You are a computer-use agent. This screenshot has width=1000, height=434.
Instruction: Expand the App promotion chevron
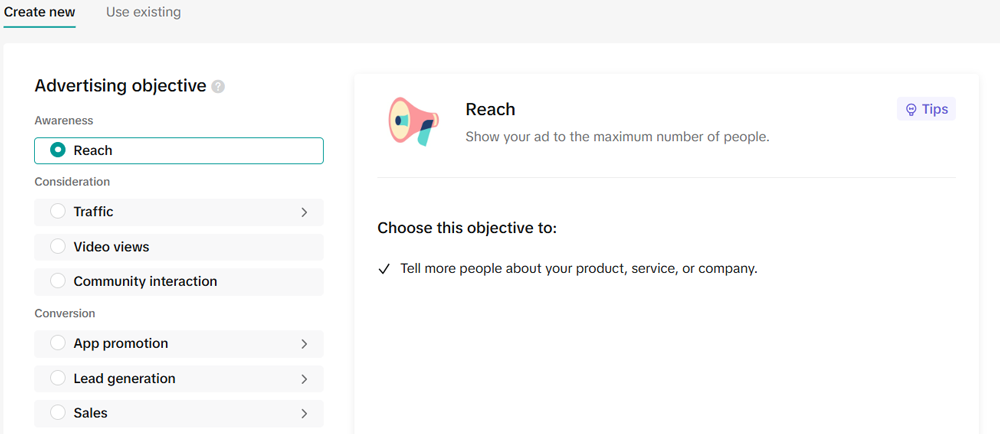(x=304, y=344)
